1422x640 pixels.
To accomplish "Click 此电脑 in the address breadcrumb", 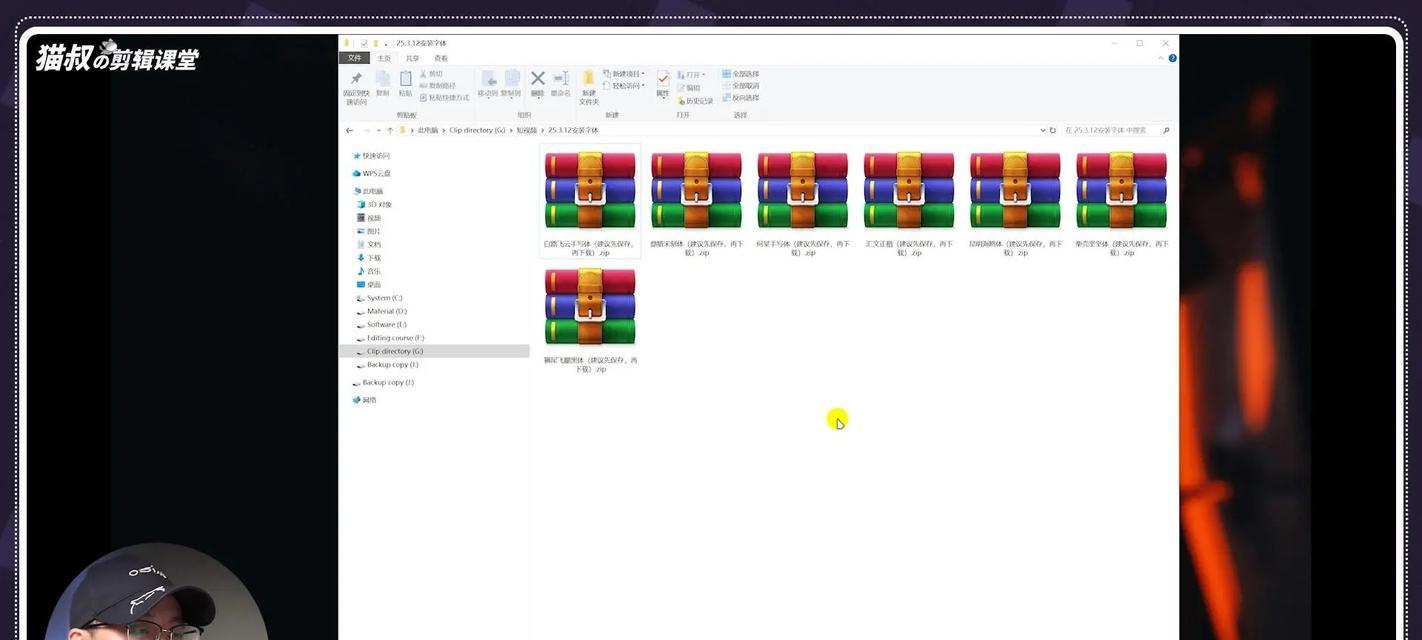I will [x=427, y=130].
